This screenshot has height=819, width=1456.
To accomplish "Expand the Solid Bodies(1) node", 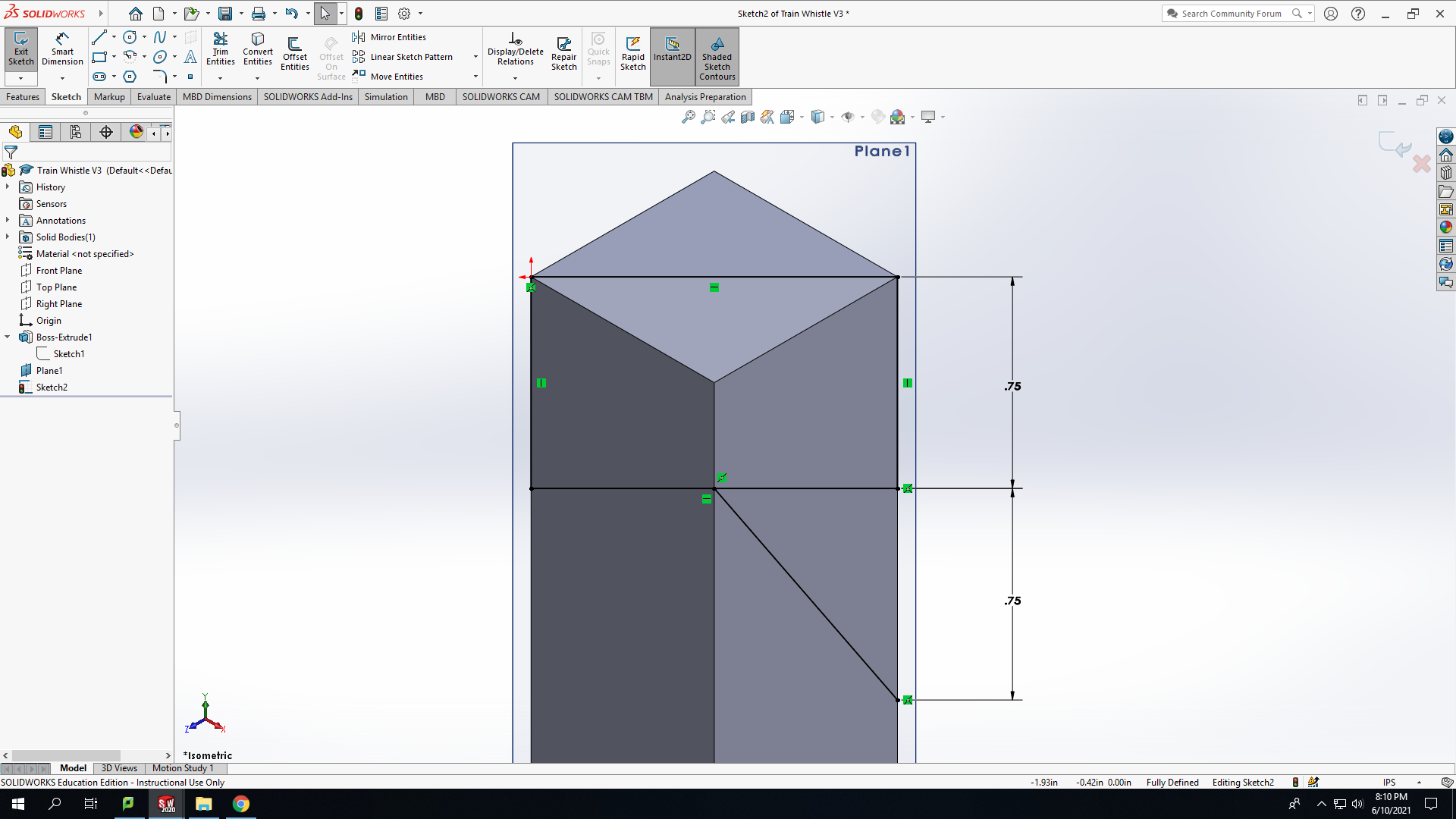I will point(8,237).
